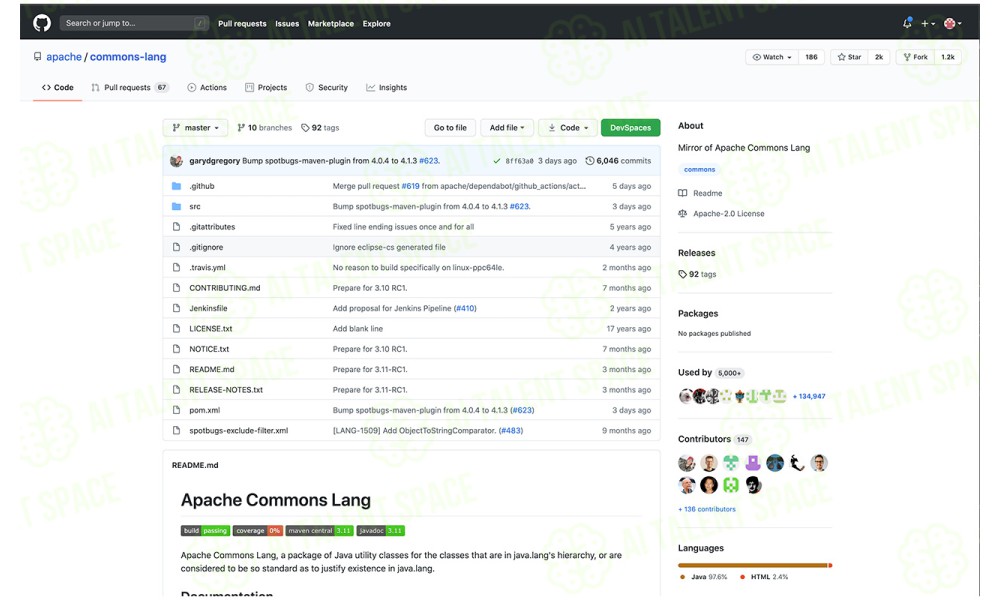Open the 92 tags link under Releases

[697, 274]
